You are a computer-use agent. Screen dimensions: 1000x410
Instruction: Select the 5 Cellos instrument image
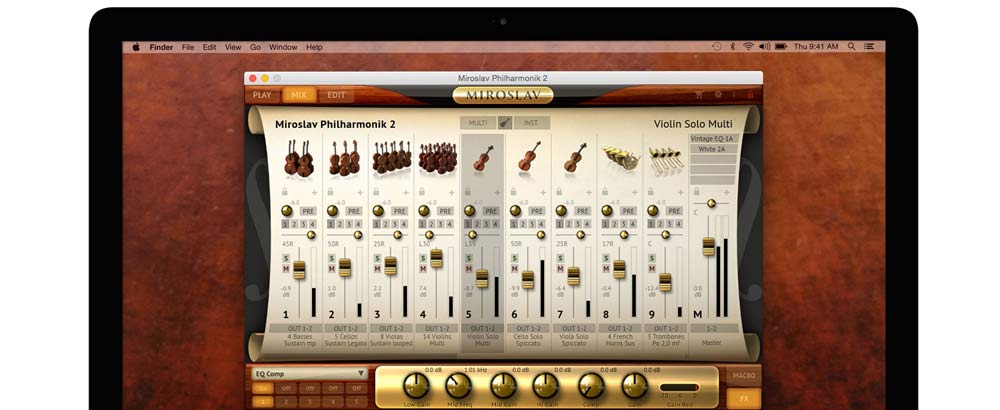[x=344, y=158]
